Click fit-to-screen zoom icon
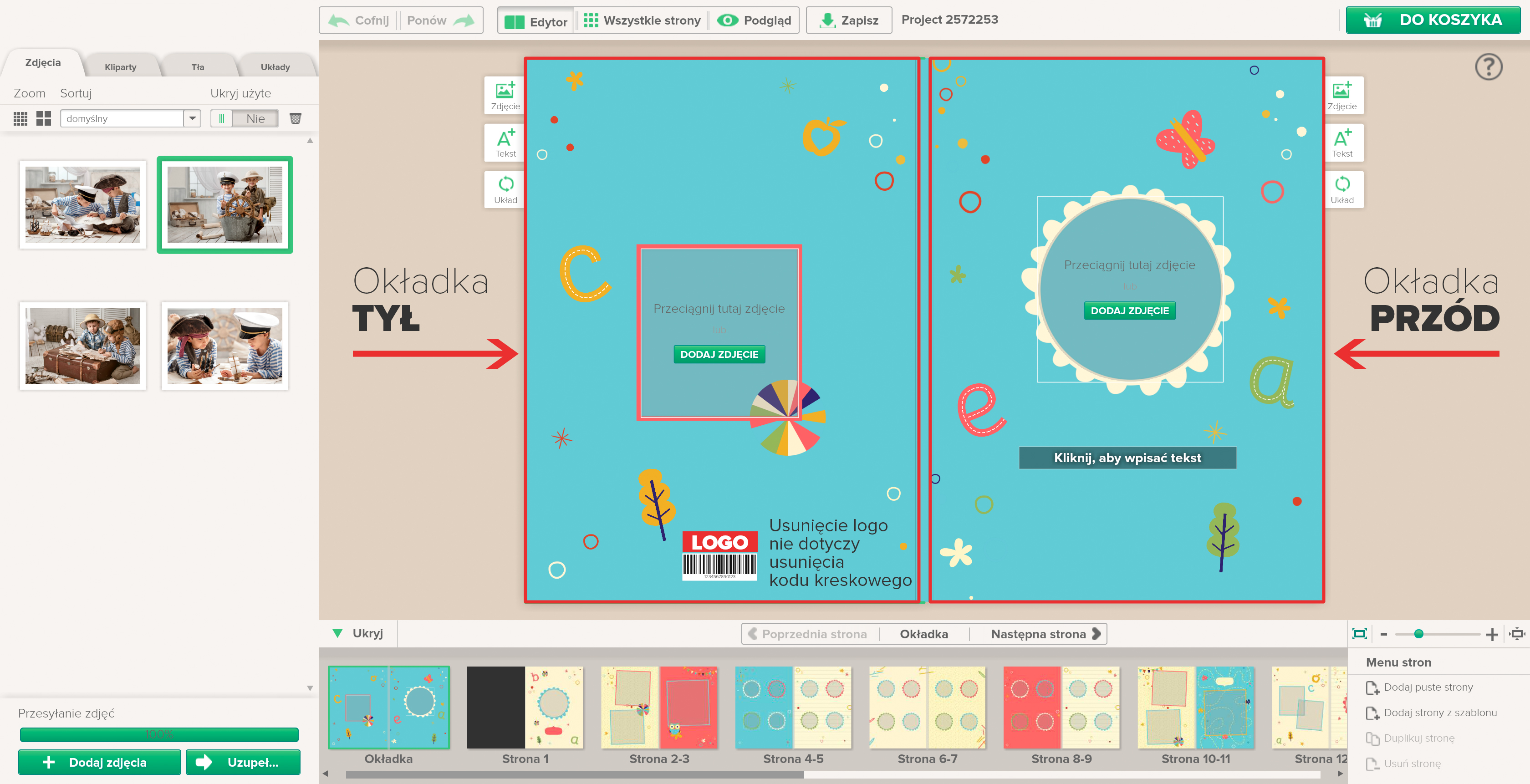 (1359, 634)
